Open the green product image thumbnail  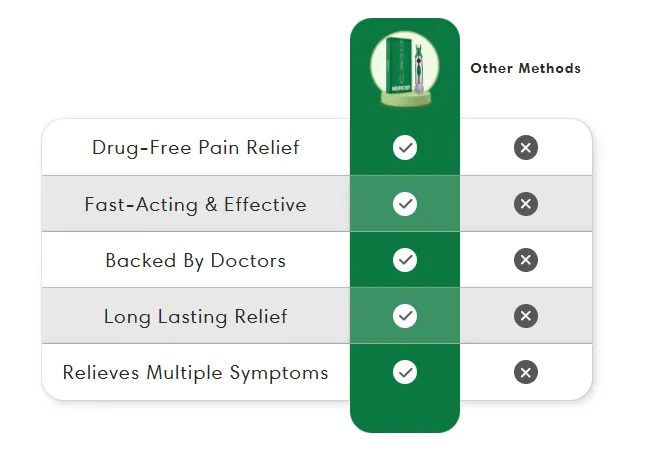click(x=405, y=68)
